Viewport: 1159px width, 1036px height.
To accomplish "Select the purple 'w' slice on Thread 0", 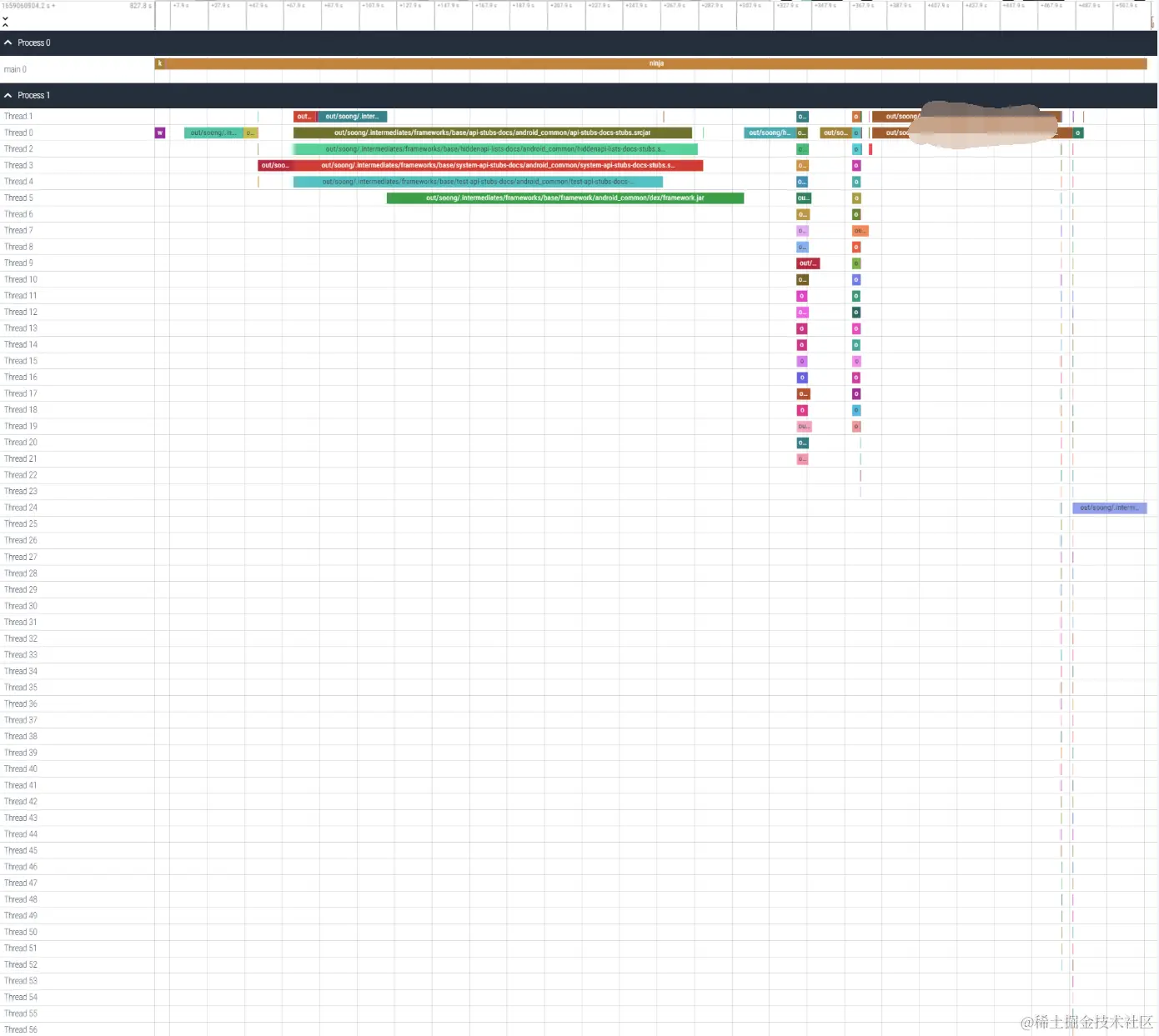I will [160, 133].
